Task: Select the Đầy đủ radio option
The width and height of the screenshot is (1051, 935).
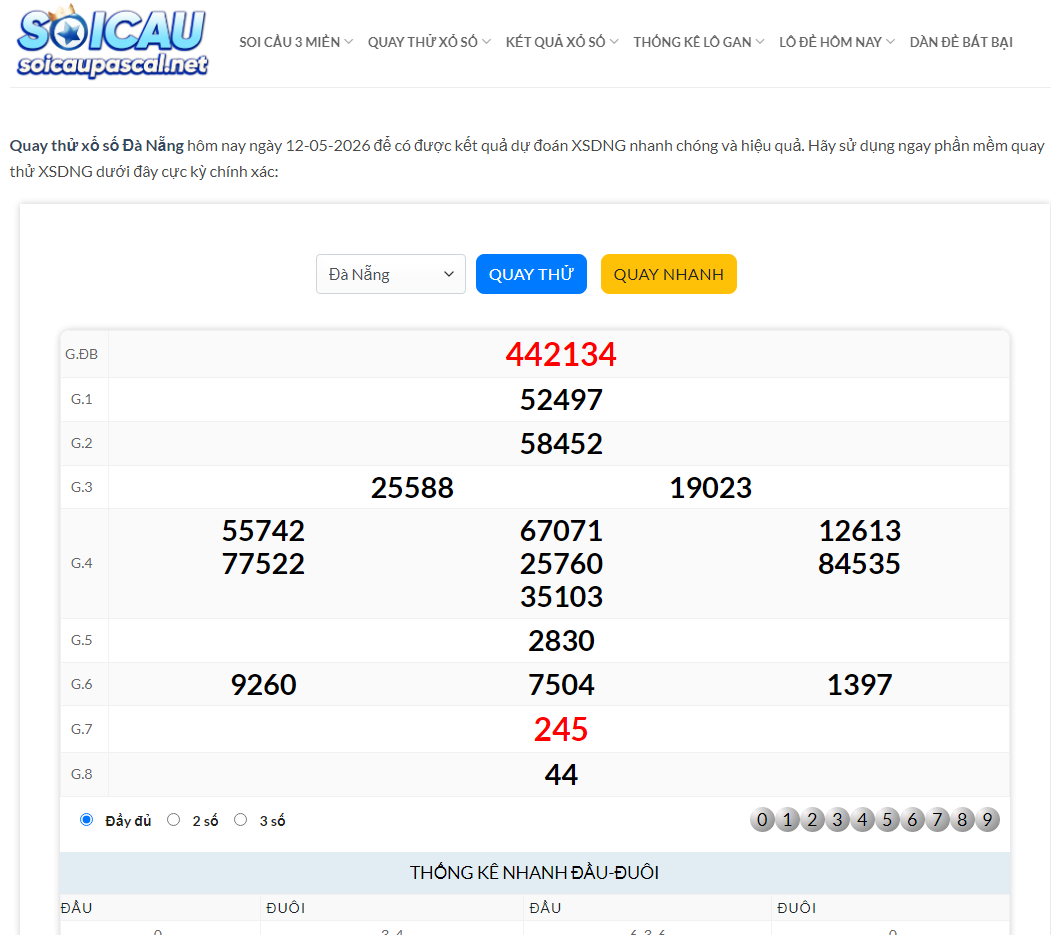Action: point(86,820)
